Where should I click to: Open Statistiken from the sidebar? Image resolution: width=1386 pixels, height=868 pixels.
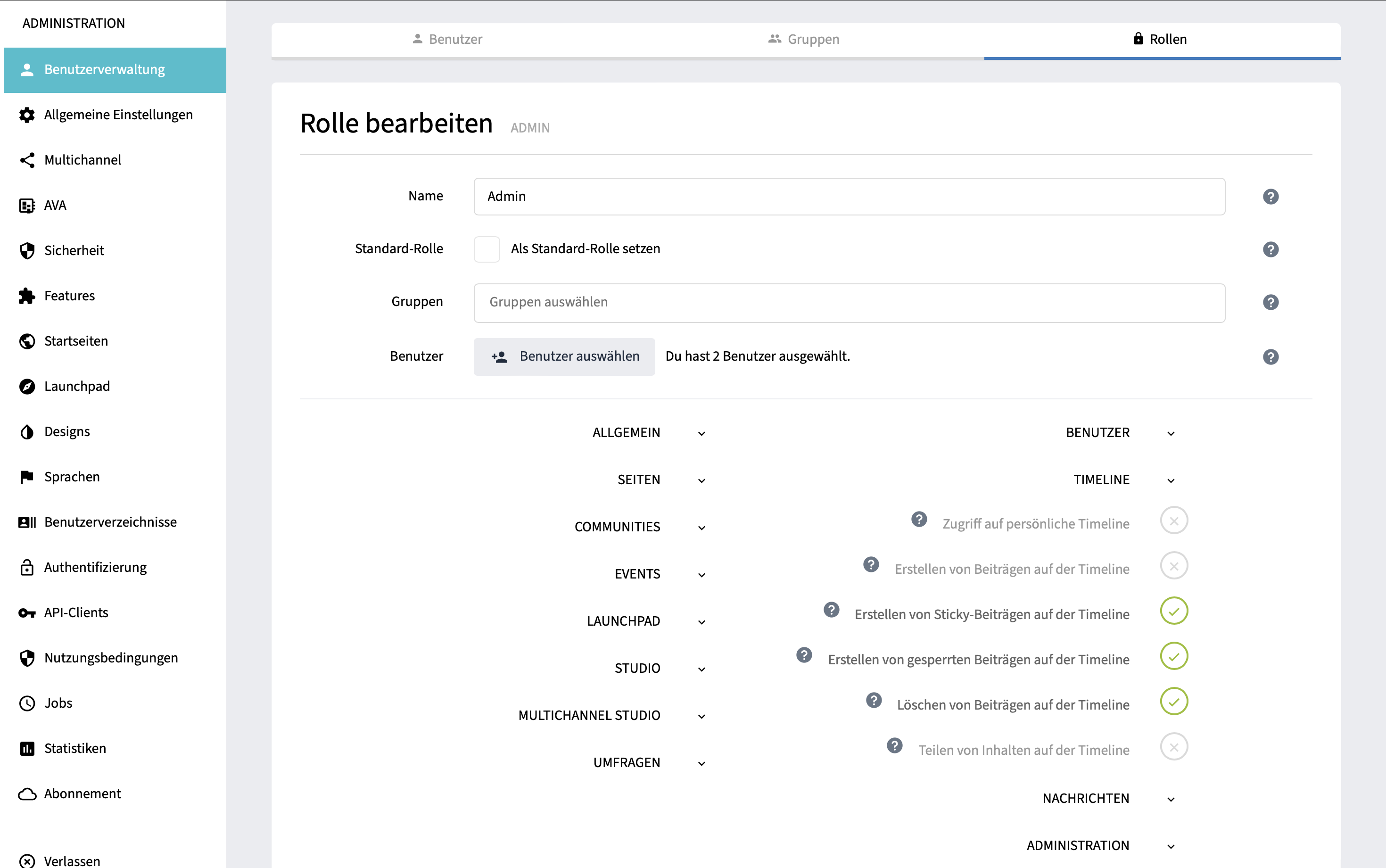click(x=115, y=749)
